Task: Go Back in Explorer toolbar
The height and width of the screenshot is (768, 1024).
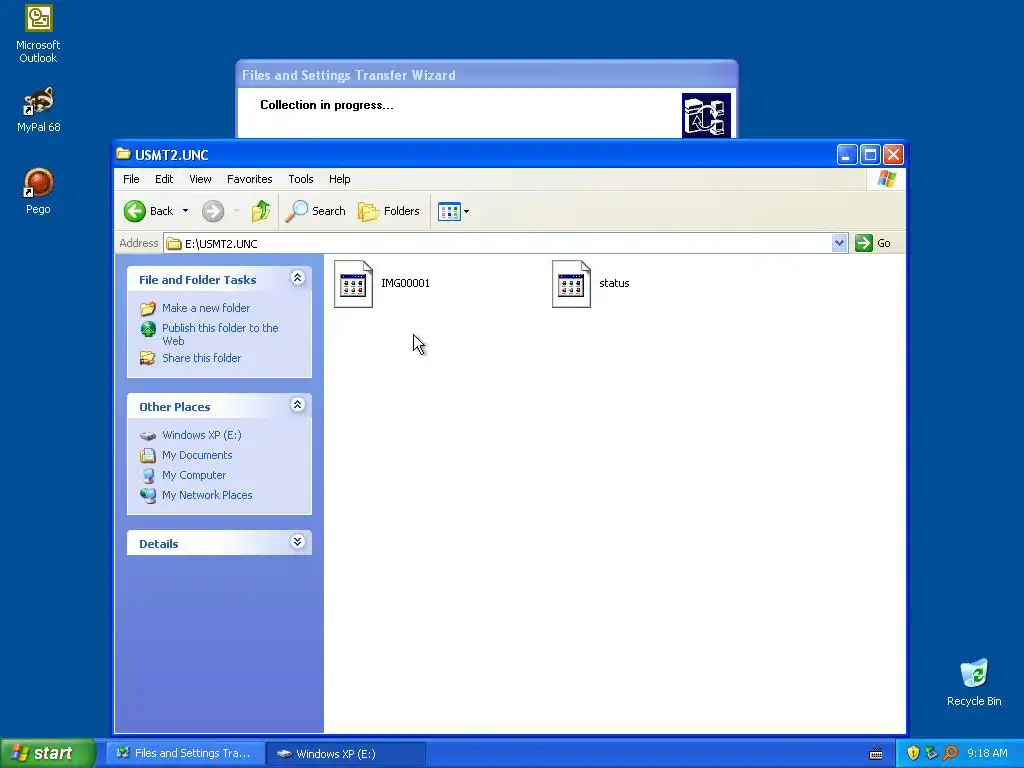Action: [x=149, y=211]
